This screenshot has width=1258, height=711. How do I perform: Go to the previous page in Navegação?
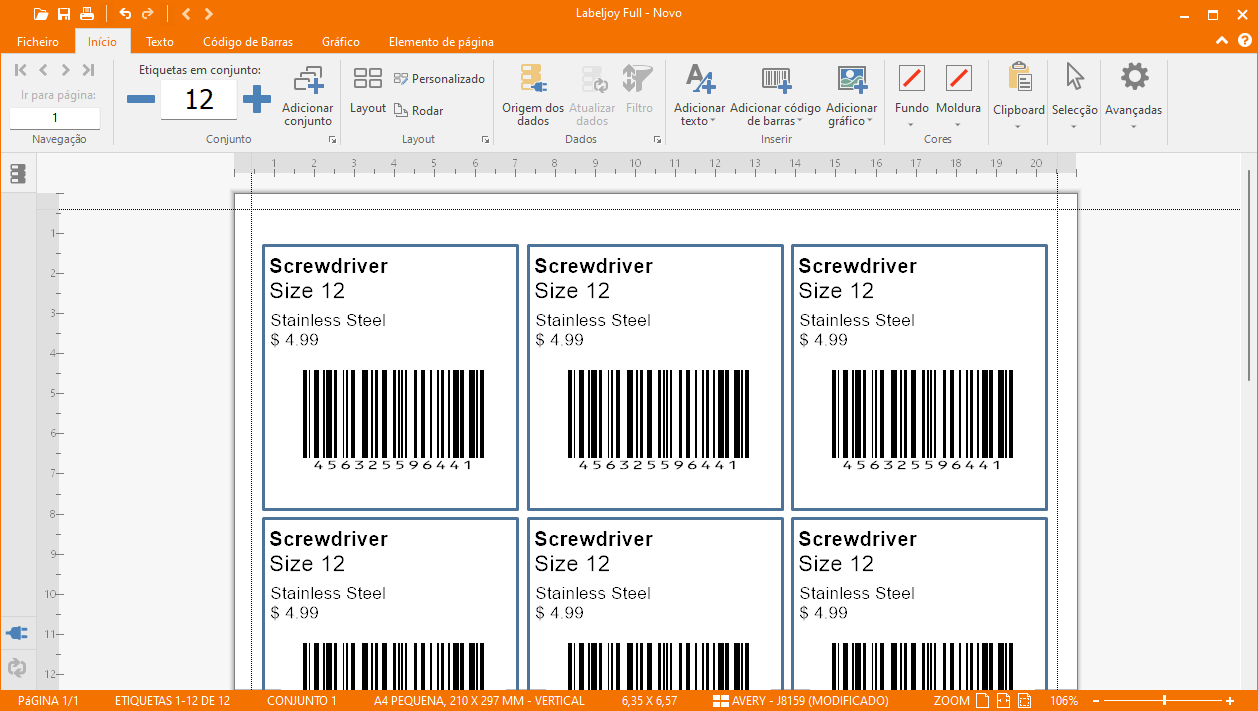click(x=43, y=70)
